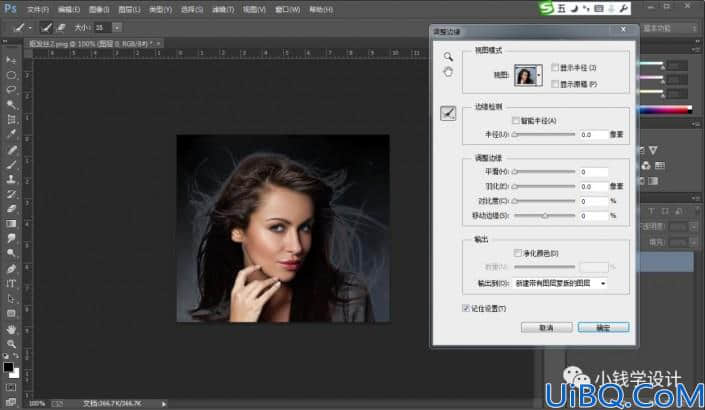Click the Zoom tool in Refine Edge dialog
This screenshot has height=410, width=705.
[x=448, y=57]
